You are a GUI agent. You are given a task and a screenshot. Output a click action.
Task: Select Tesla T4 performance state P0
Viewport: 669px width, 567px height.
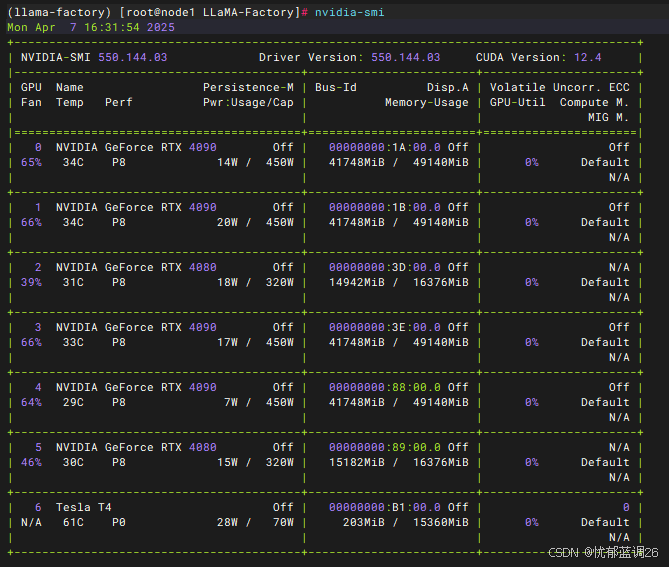[x=119, y=522]
